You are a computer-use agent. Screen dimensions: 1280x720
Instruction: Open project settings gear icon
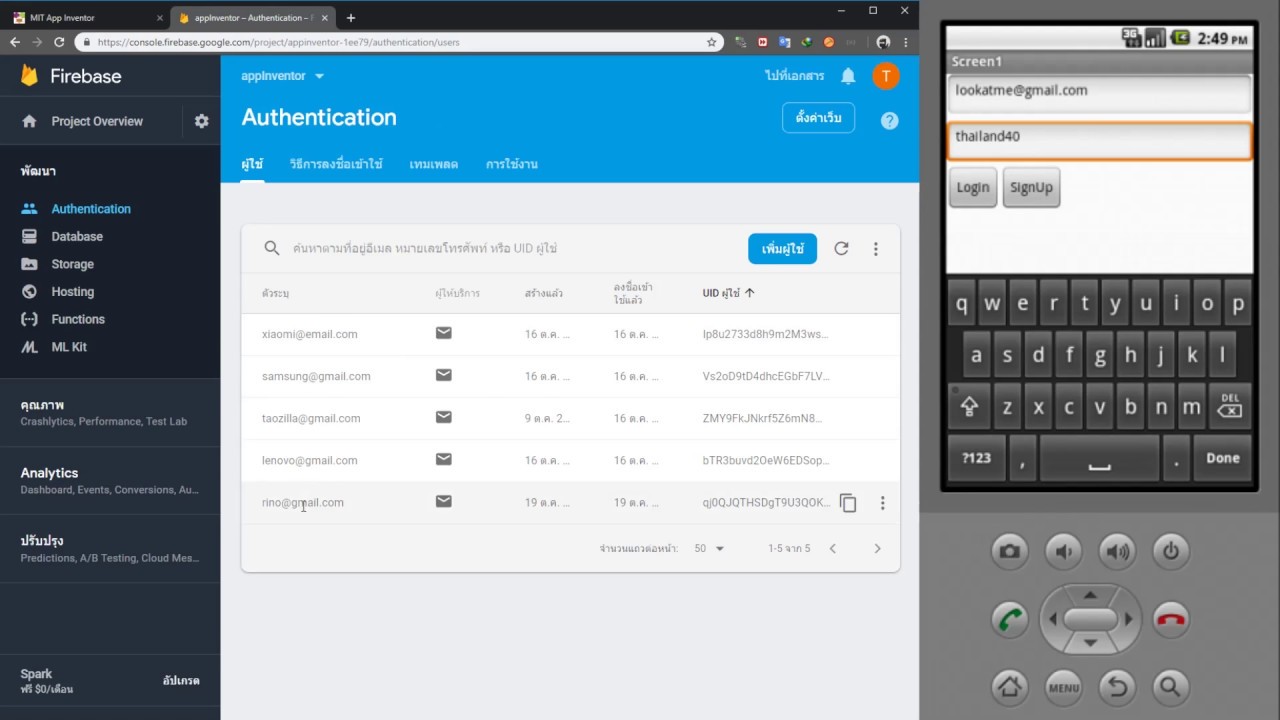(x=202, y=121)
